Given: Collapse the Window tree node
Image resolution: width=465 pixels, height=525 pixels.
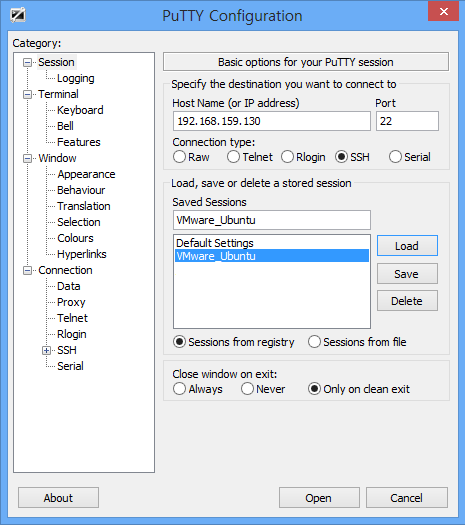Looking at the screenshot, I should pyautogui.click(x=27, y=158).
